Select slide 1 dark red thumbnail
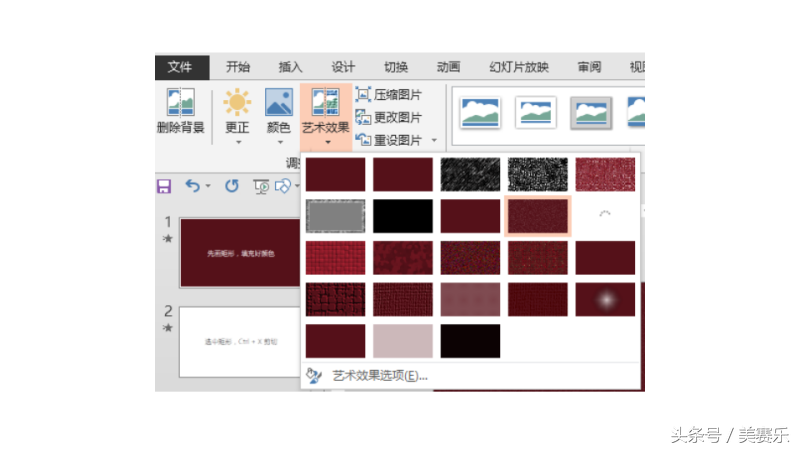 (x=240, y=253)
